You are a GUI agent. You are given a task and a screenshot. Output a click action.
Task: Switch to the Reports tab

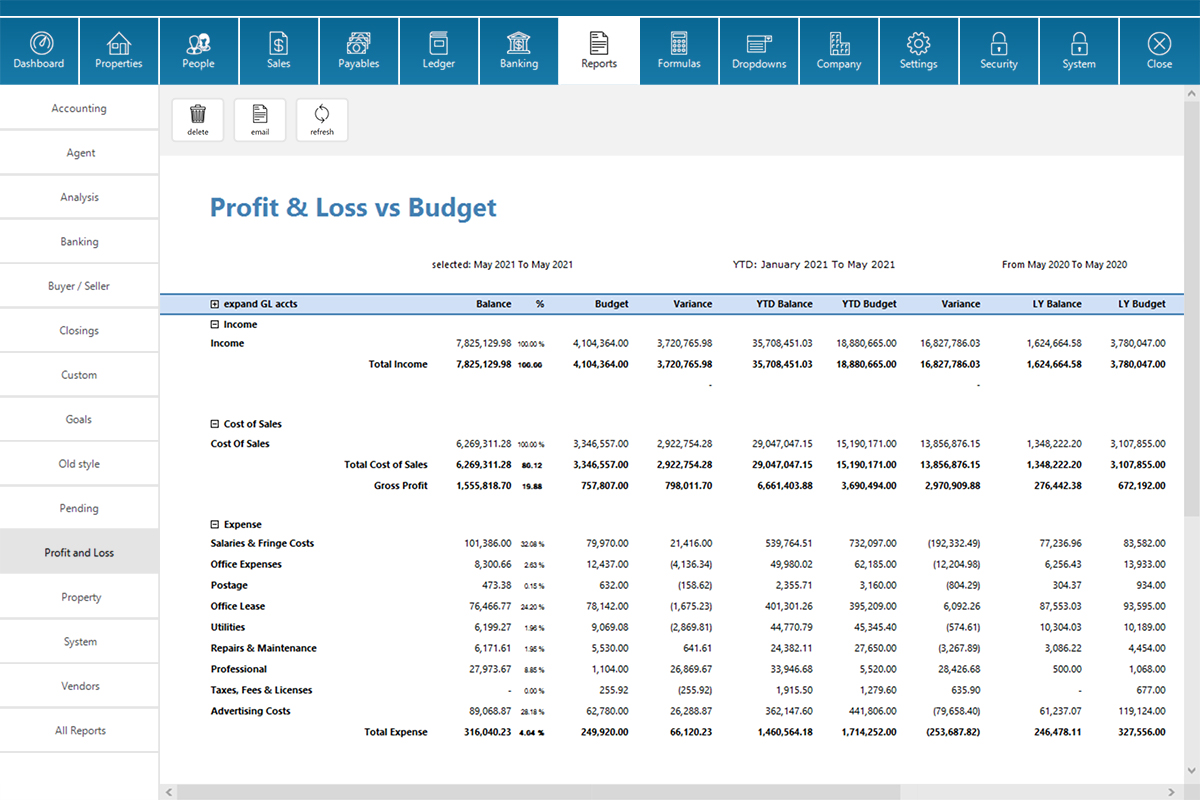coord(598,50)
